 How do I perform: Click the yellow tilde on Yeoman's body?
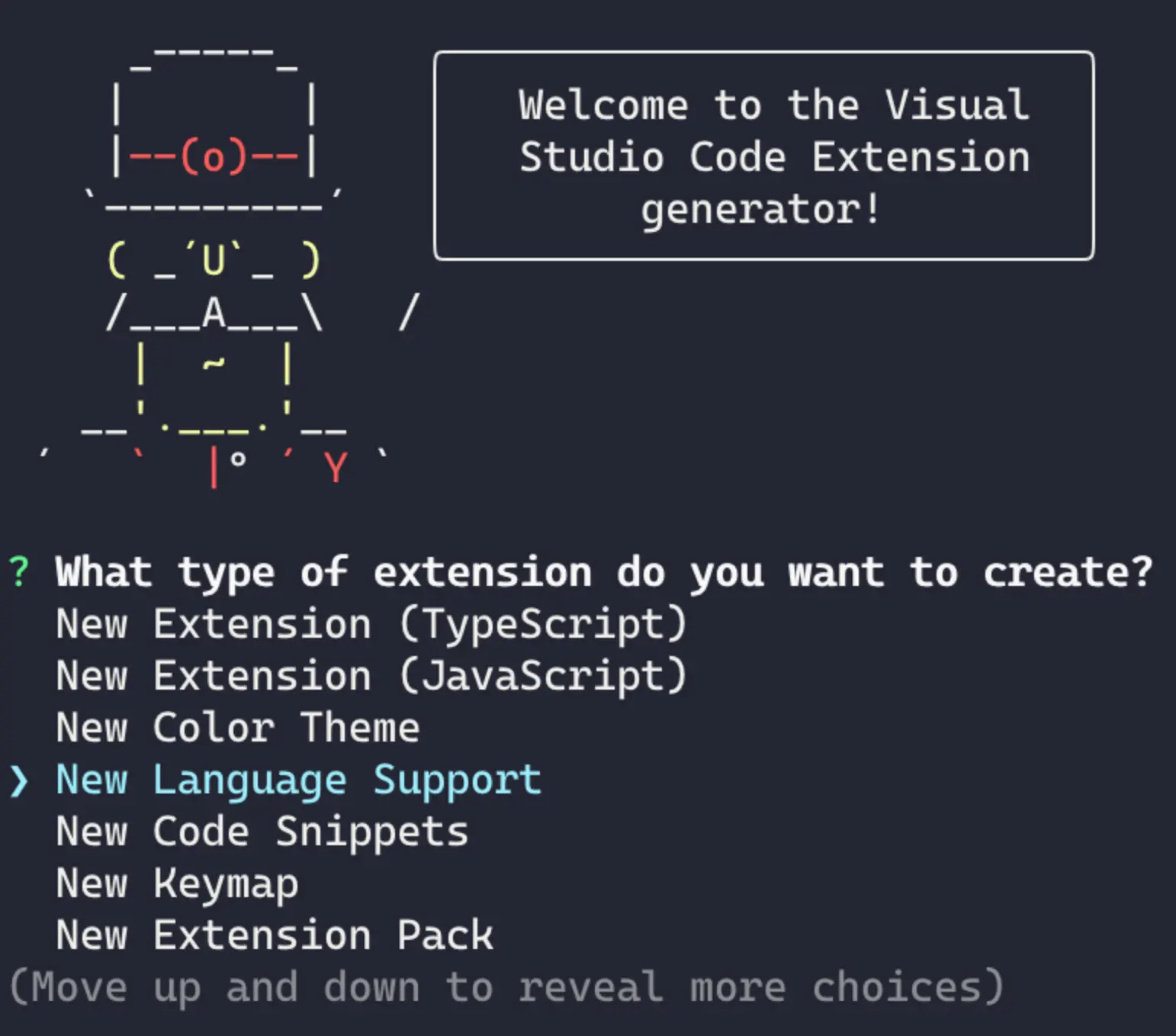tap(214, 364)
